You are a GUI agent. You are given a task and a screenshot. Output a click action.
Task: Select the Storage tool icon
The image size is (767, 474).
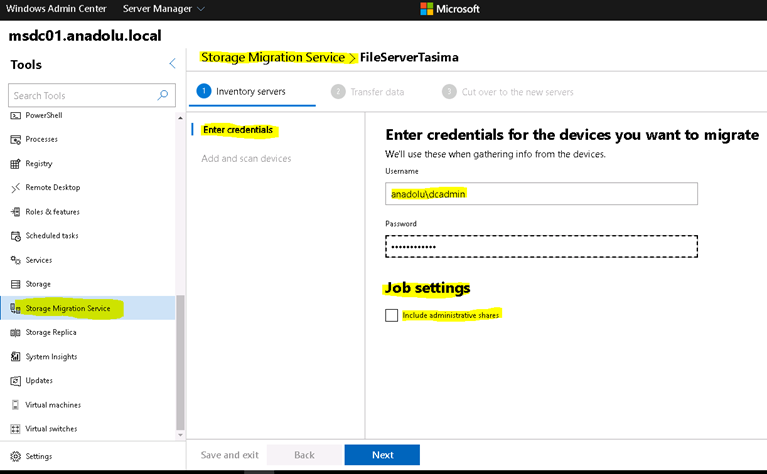[16, 284]
